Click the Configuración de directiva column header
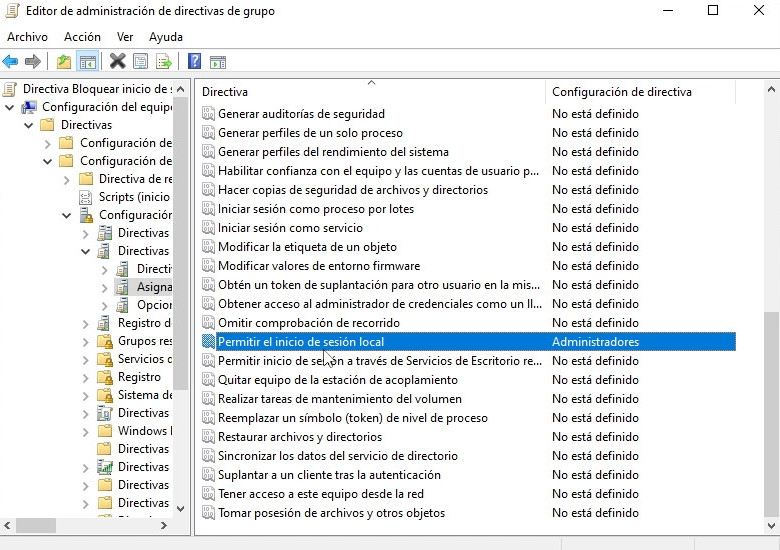This screenshot has height=550, width=780. pos(621,92)
